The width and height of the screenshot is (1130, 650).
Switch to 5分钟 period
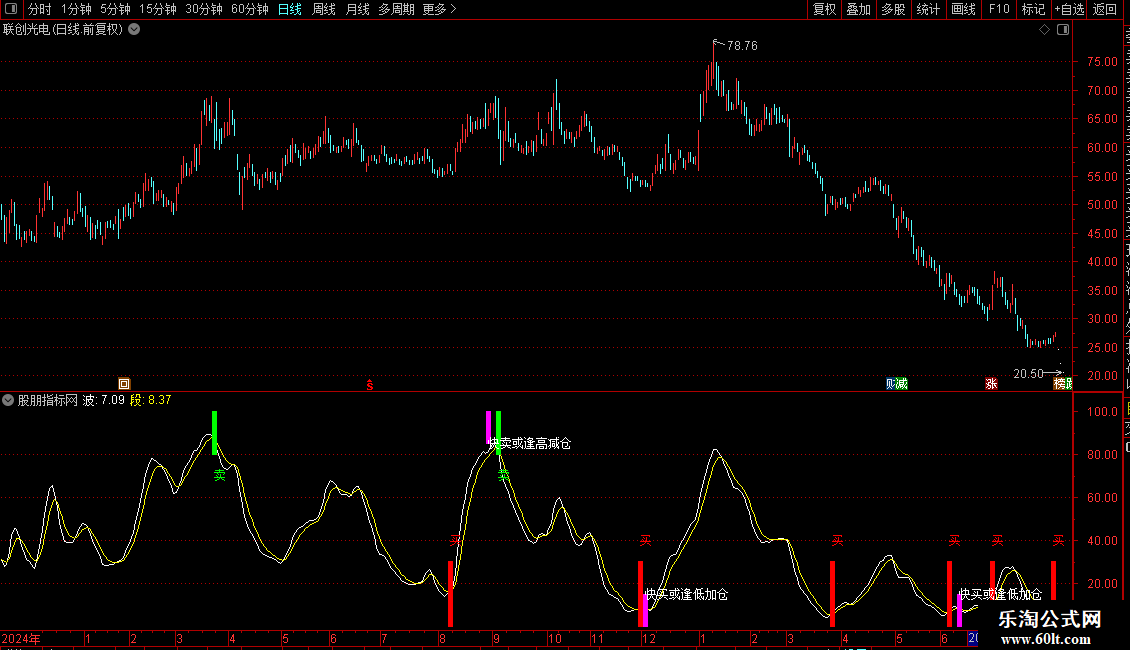pos(115,9)
